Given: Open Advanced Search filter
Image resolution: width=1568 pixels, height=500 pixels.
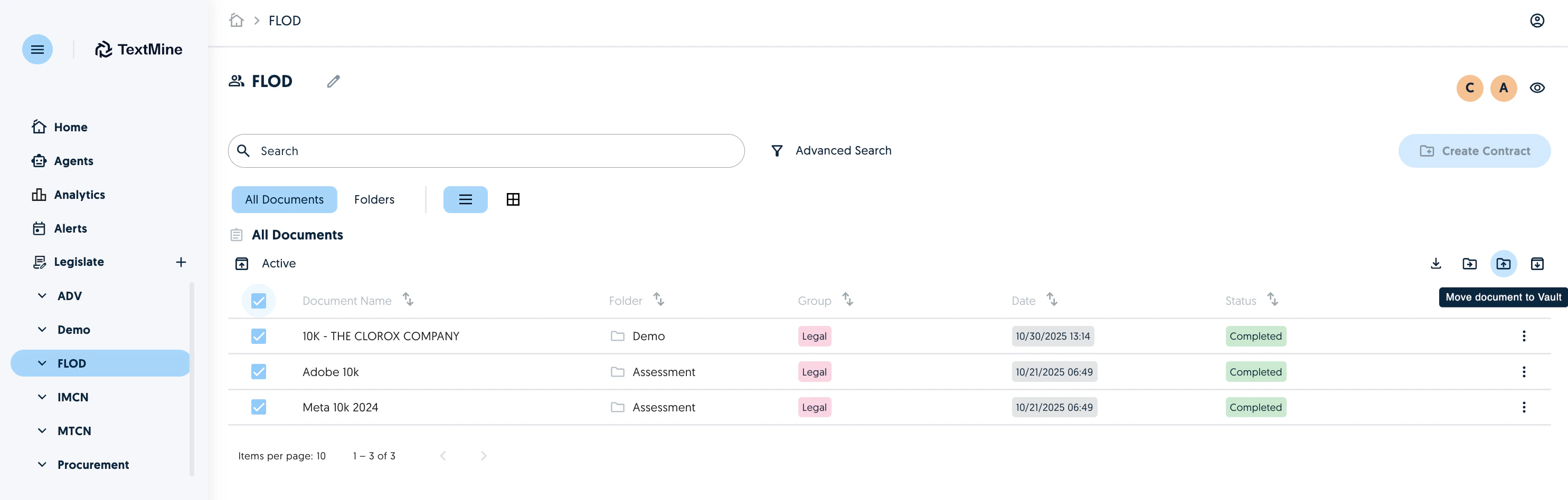Looking at the screenshot, I should click(831, 151).
